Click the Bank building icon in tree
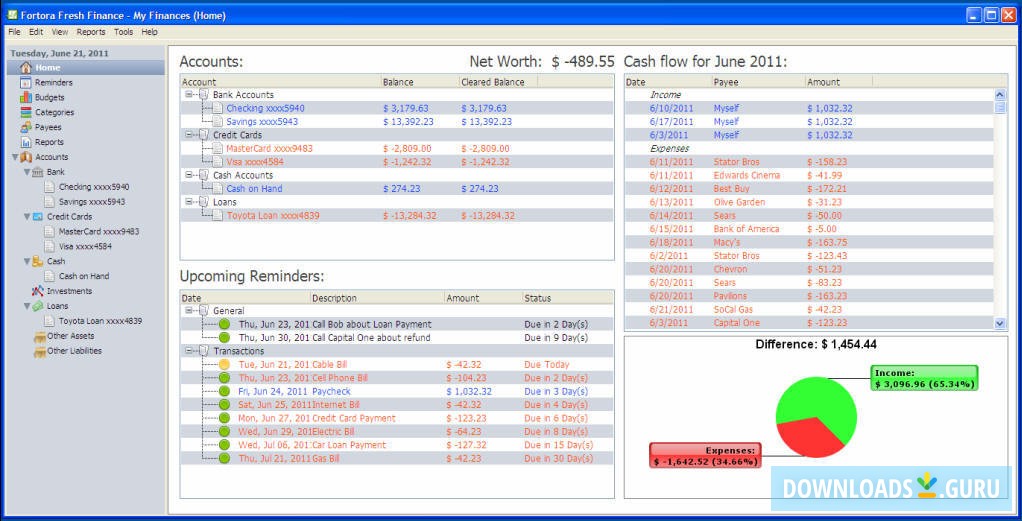1022x521 pixels. click(38, 172)
